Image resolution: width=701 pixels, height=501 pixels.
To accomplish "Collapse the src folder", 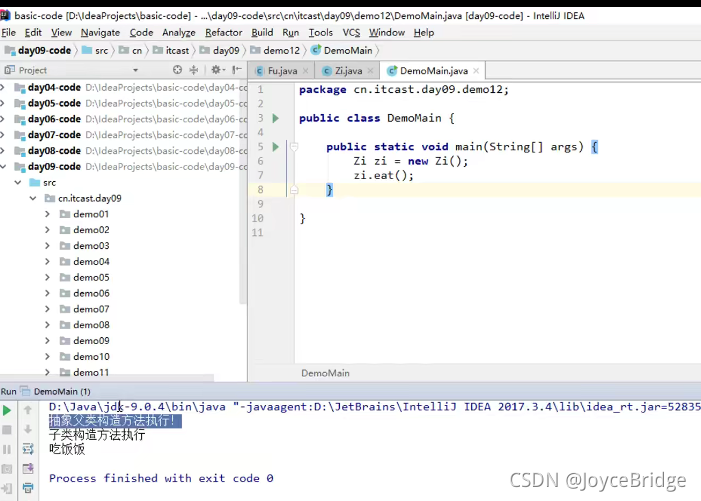I will click(x=18, y=182).
